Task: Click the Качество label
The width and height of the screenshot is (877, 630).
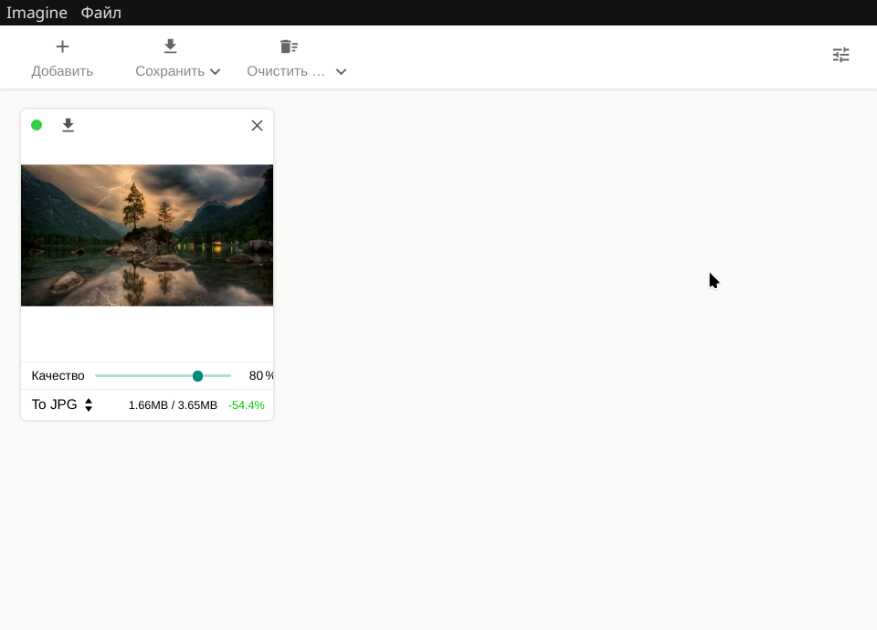Action: pyautogui.click(x=58, y=376)
